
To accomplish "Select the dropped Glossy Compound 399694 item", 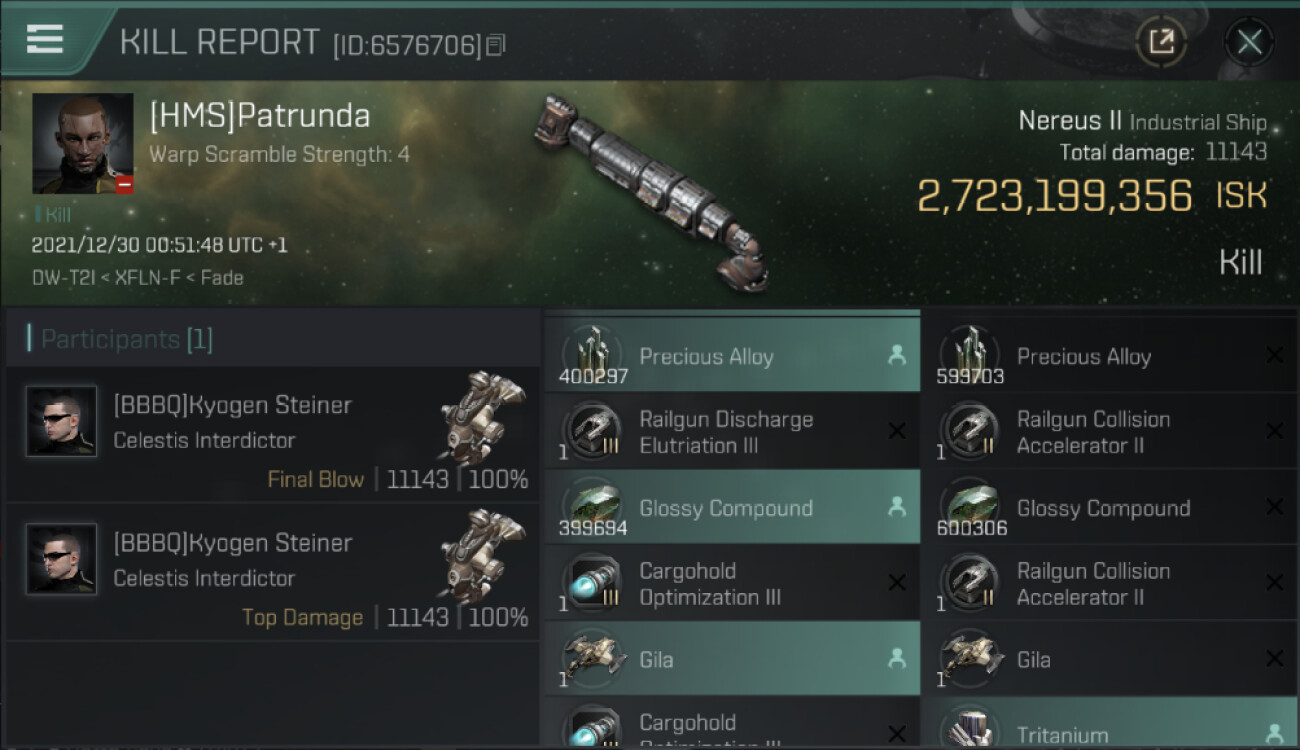I will coord(732,508).
